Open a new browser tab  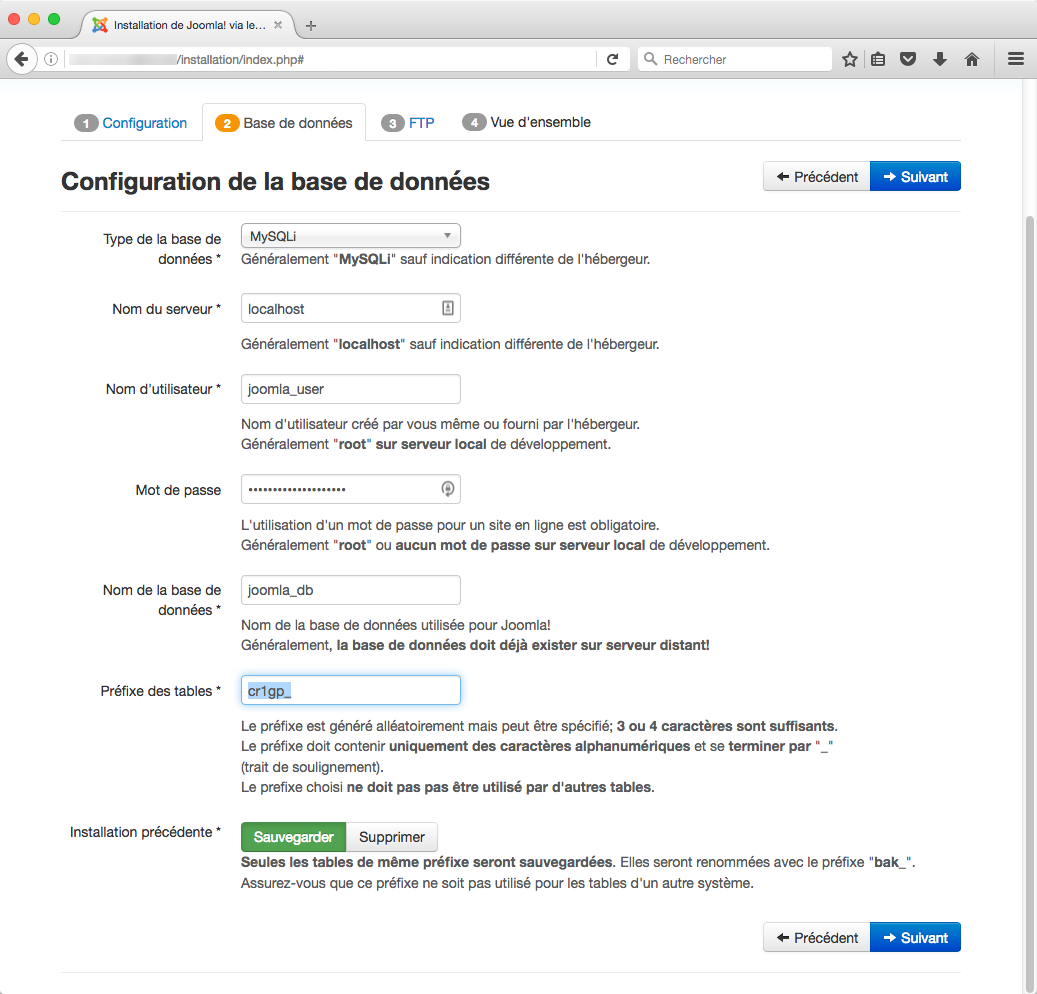[311, 26]
